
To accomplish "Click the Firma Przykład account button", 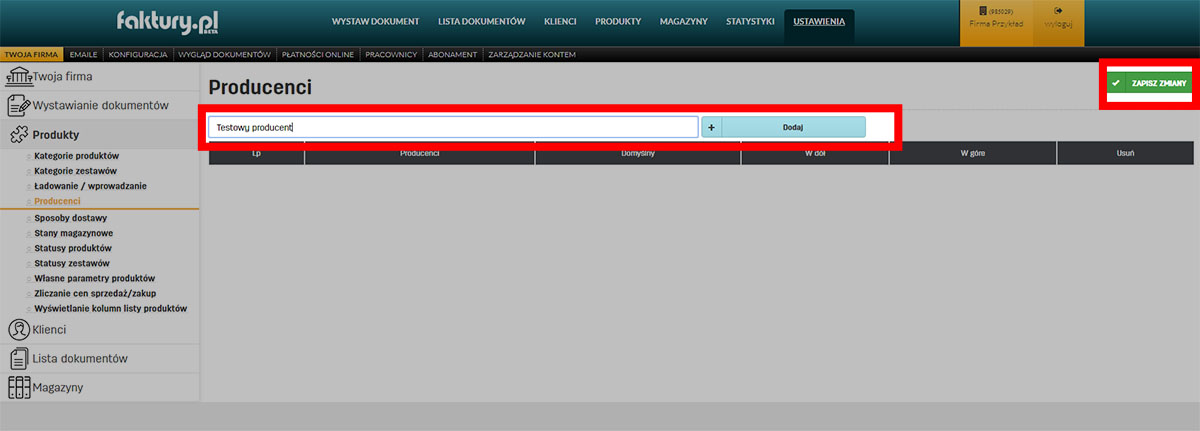I will [x=996, y=23].
